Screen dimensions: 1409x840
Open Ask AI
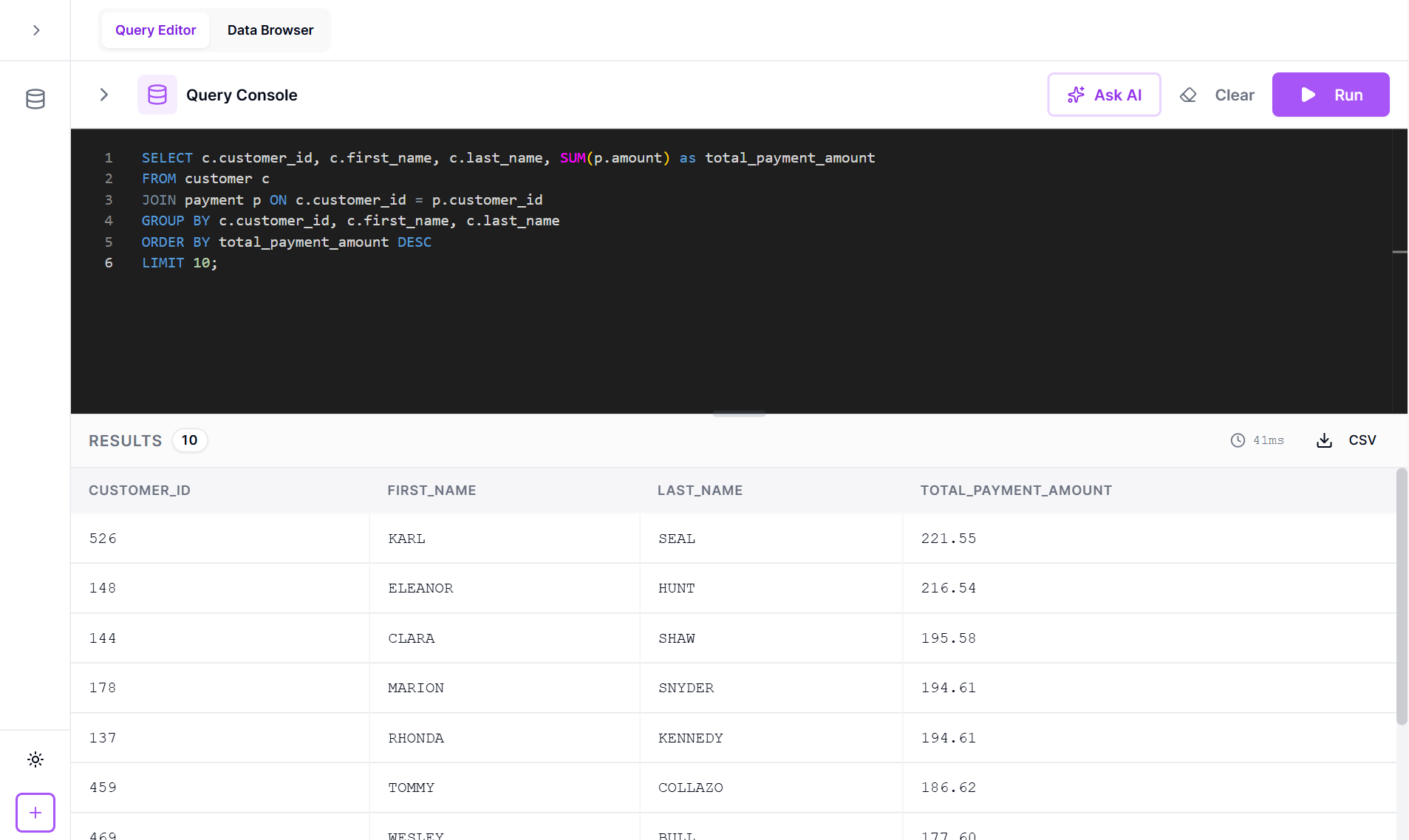[1104, 95]
